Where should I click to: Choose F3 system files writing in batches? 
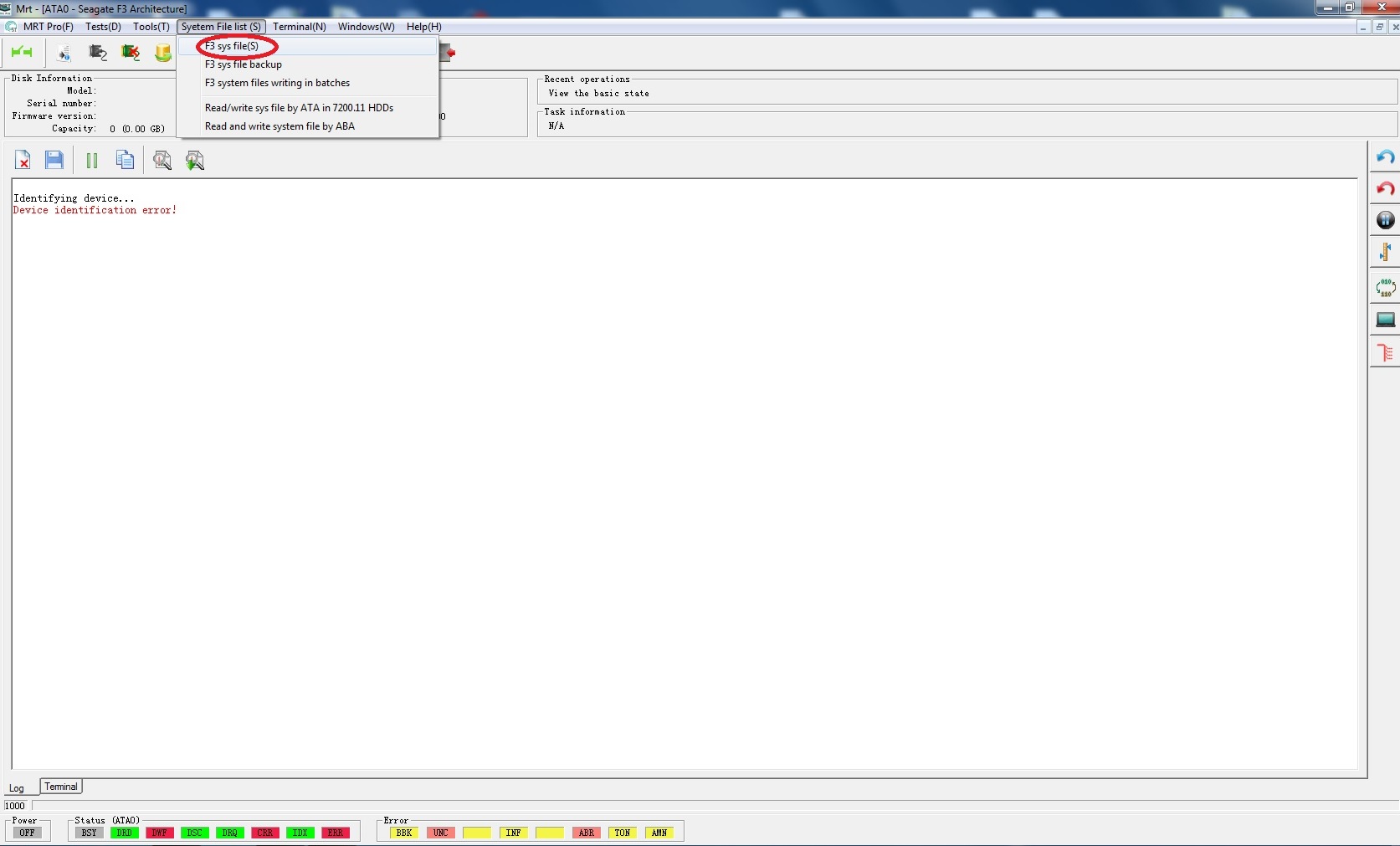click(x=308, y=83)
